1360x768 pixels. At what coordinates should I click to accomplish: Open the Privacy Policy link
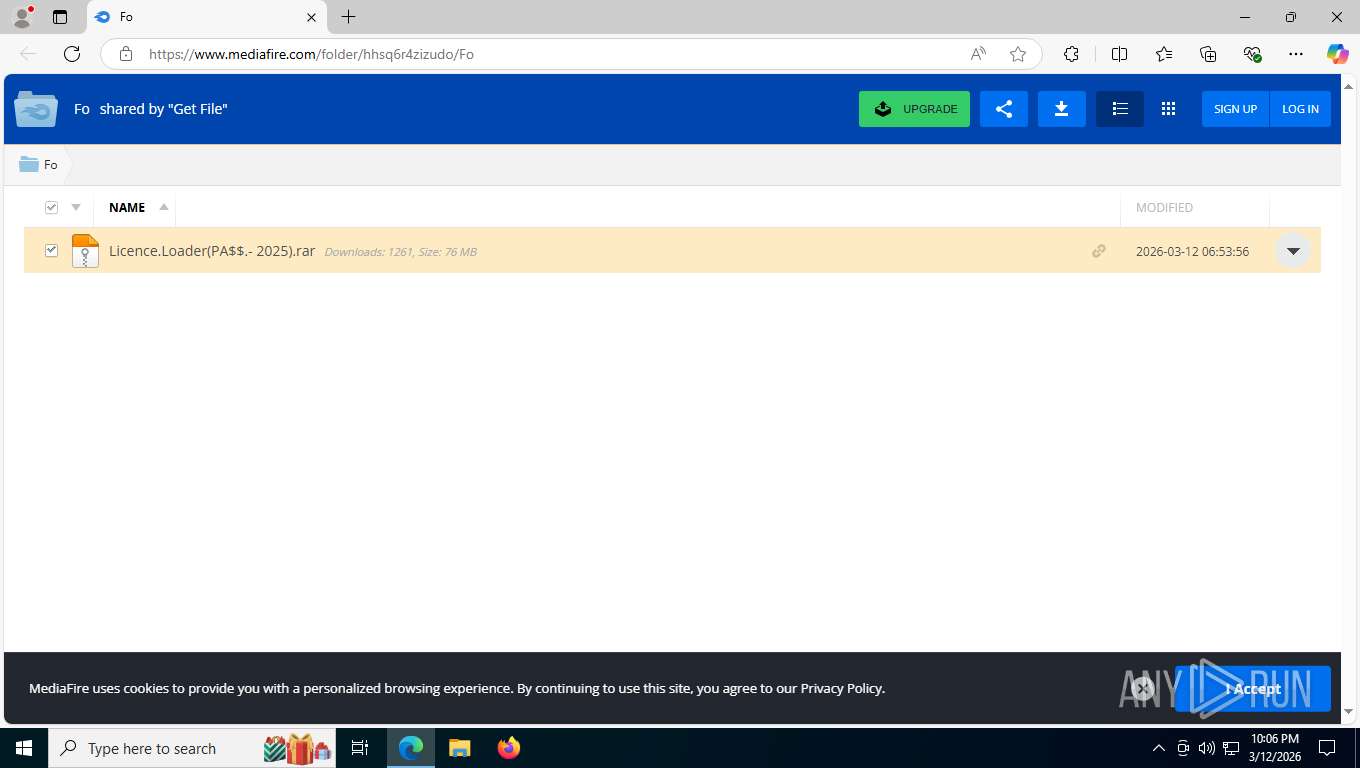(841, 688)
